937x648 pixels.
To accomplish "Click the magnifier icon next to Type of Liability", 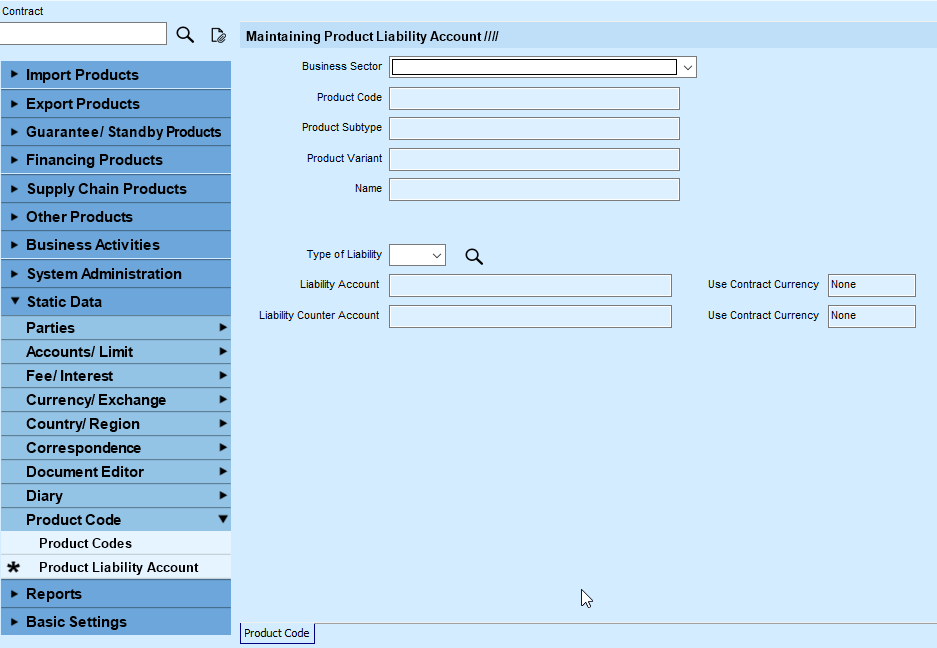I will coord(474,256).
